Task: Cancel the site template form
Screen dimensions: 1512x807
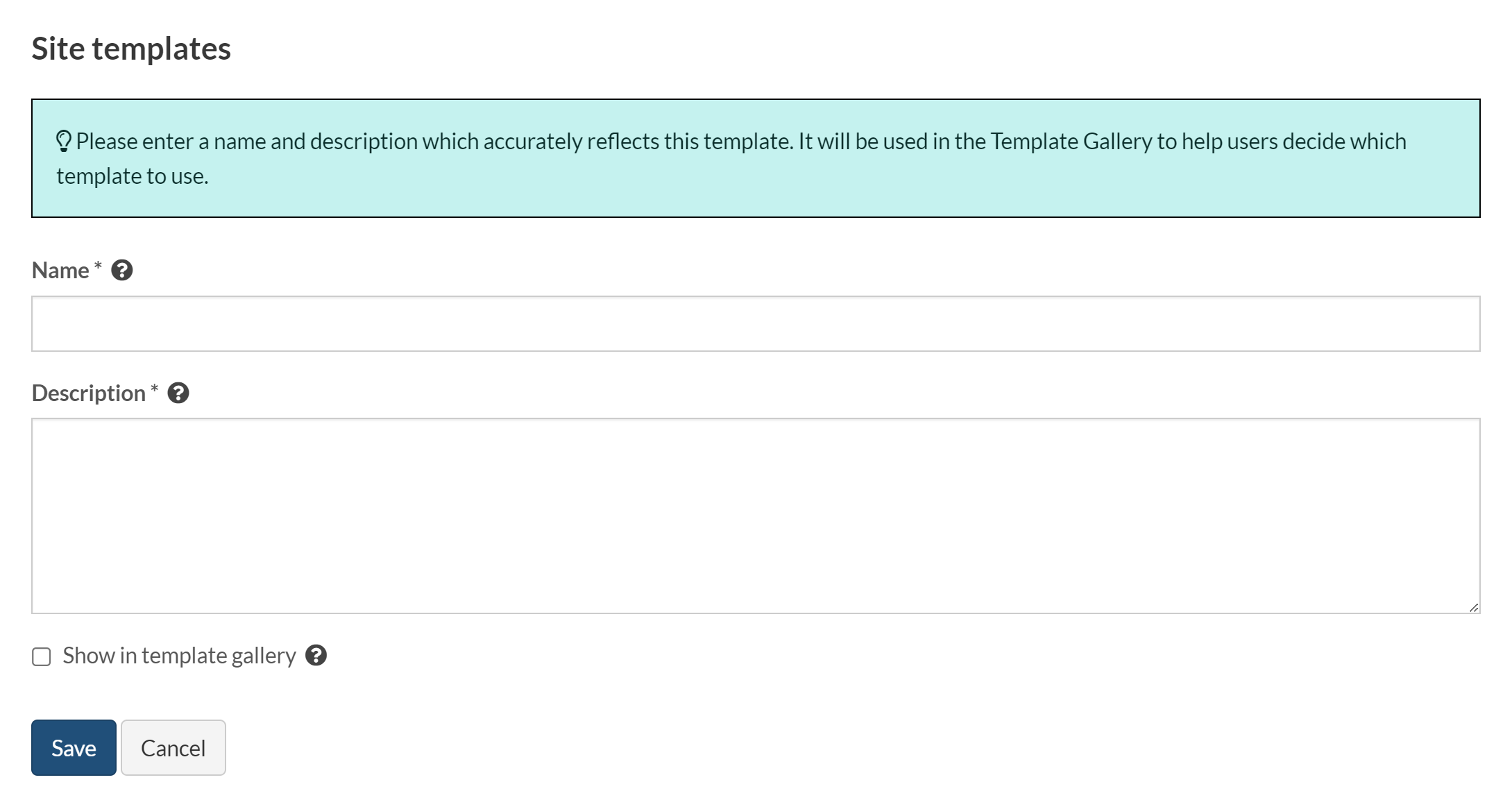Action: coord(173,747)
